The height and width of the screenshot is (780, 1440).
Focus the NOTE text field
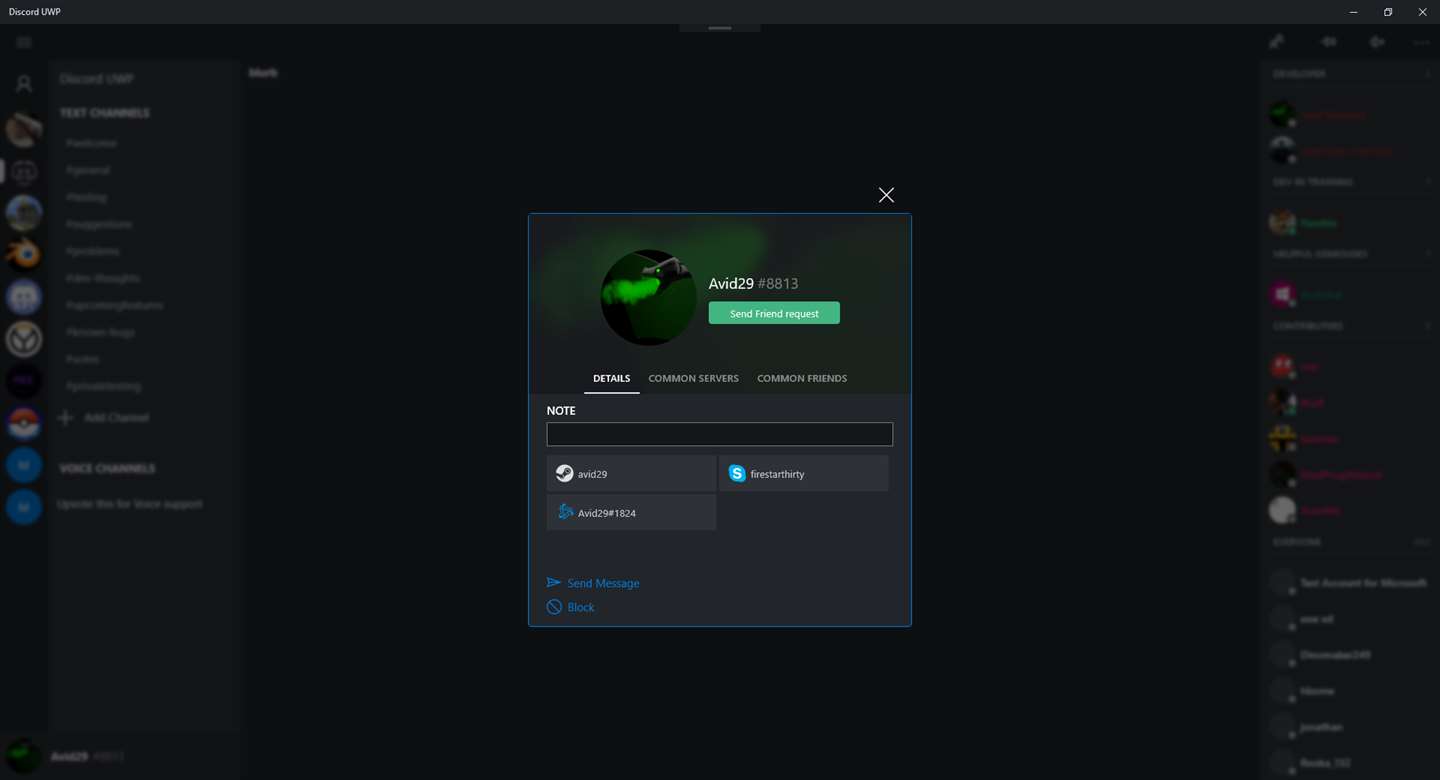click(719, 434)
